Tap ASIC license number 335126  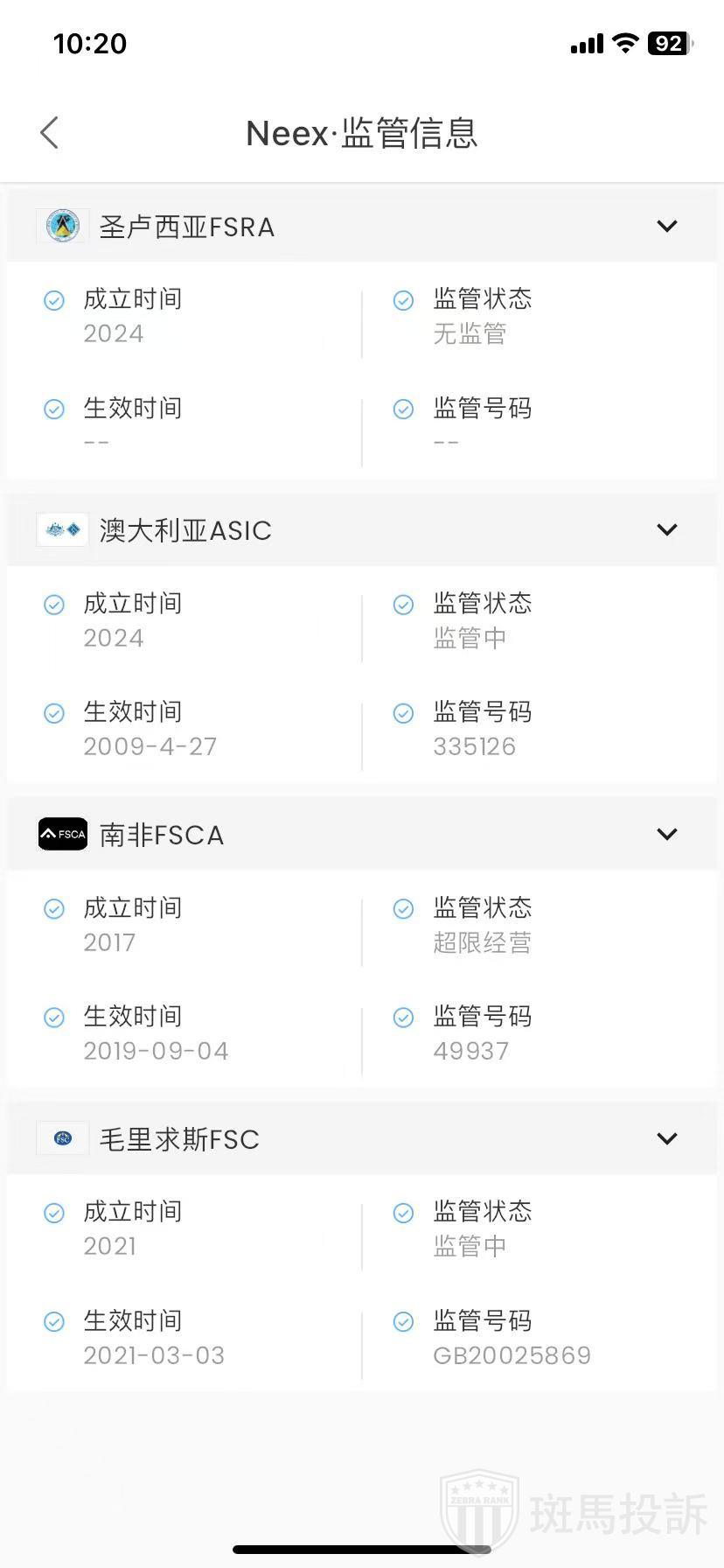coord(475,746)
